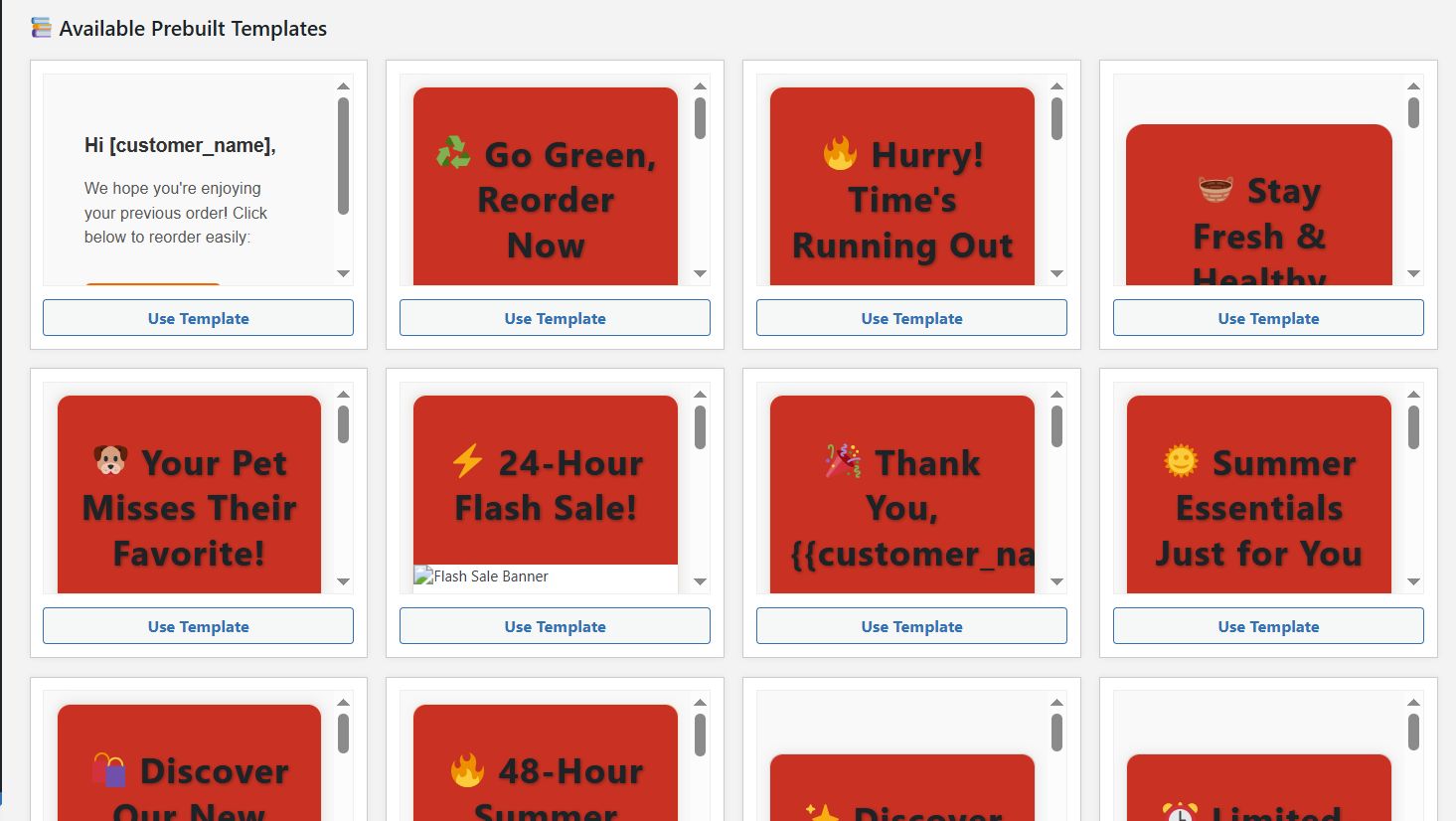Viewport: 1456px width, 821px height.
Task: Click the books icon next to Available Prebuilt Templates
Action: coord(41,28)
